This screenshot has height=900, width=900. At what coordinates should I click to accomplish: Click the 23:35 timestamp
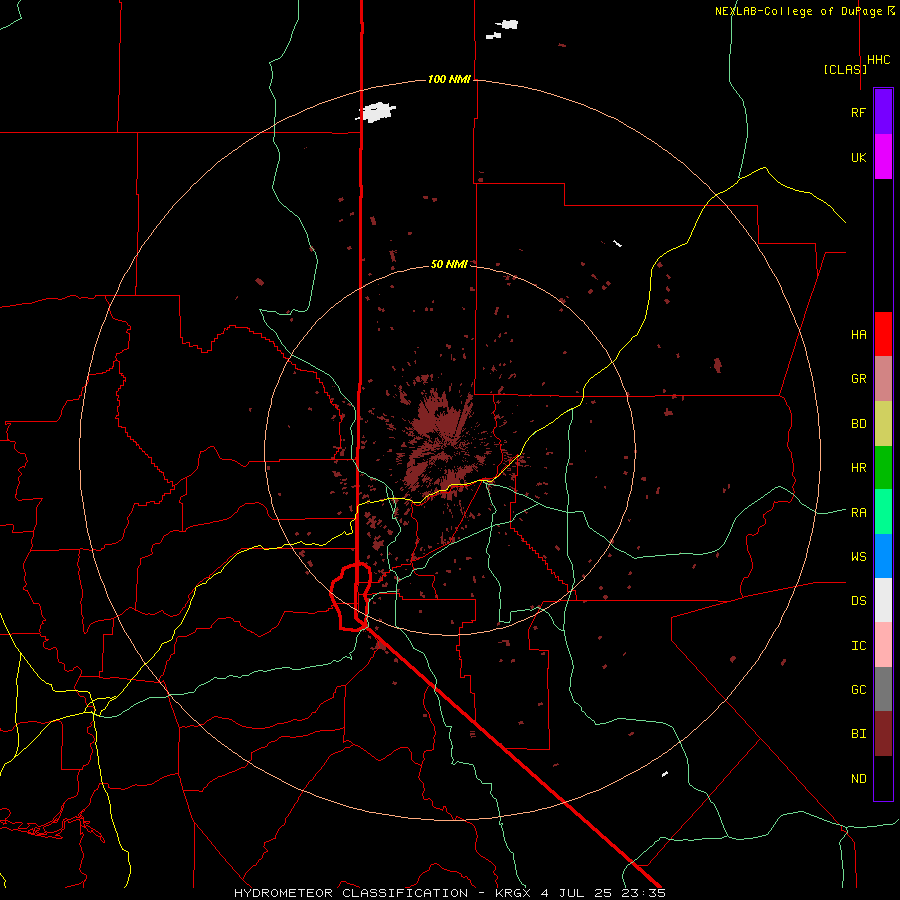pos(641,893)
